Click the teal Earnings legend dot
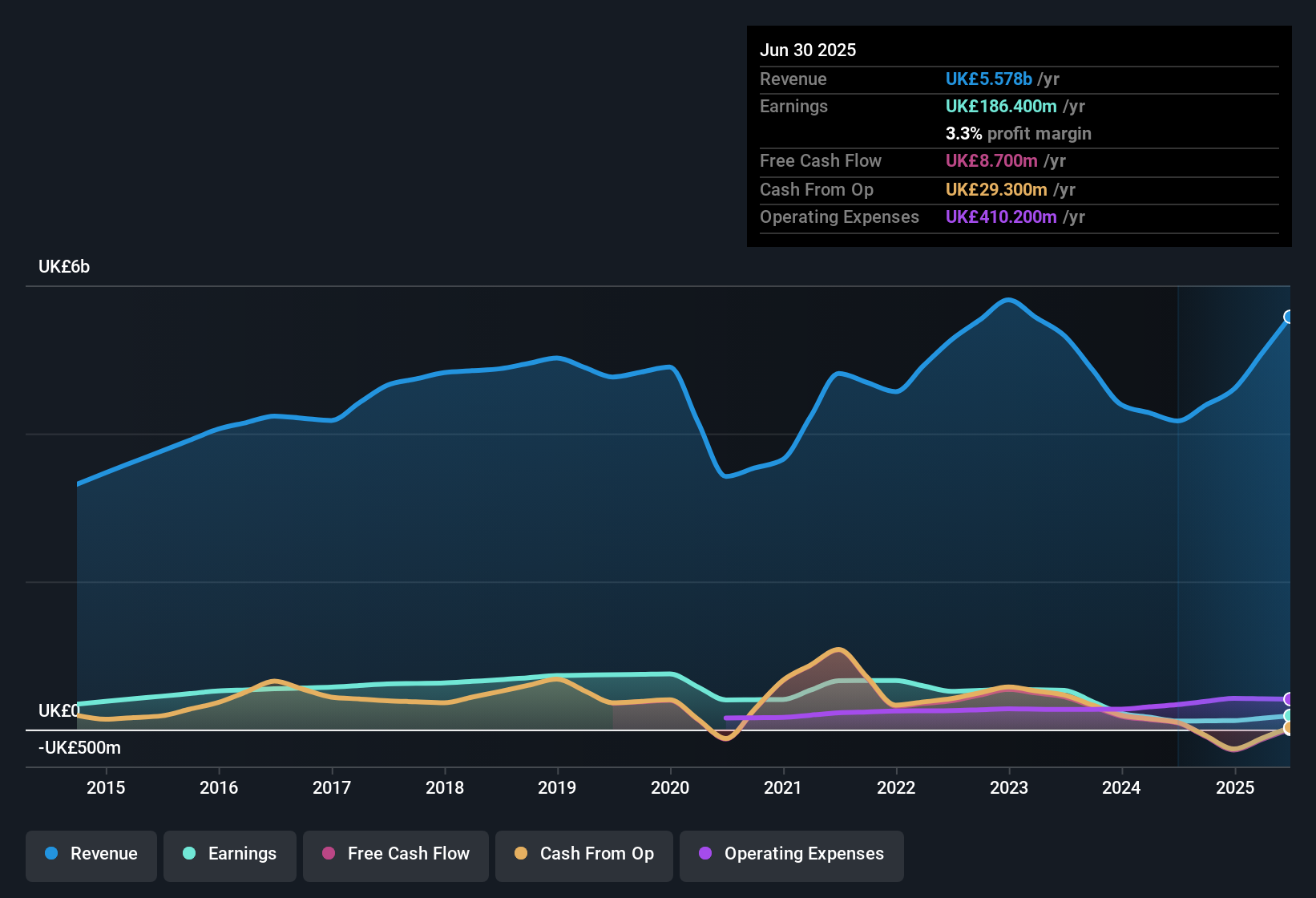The height and width of the screenshot is (898, 1316). pos(189,854)
